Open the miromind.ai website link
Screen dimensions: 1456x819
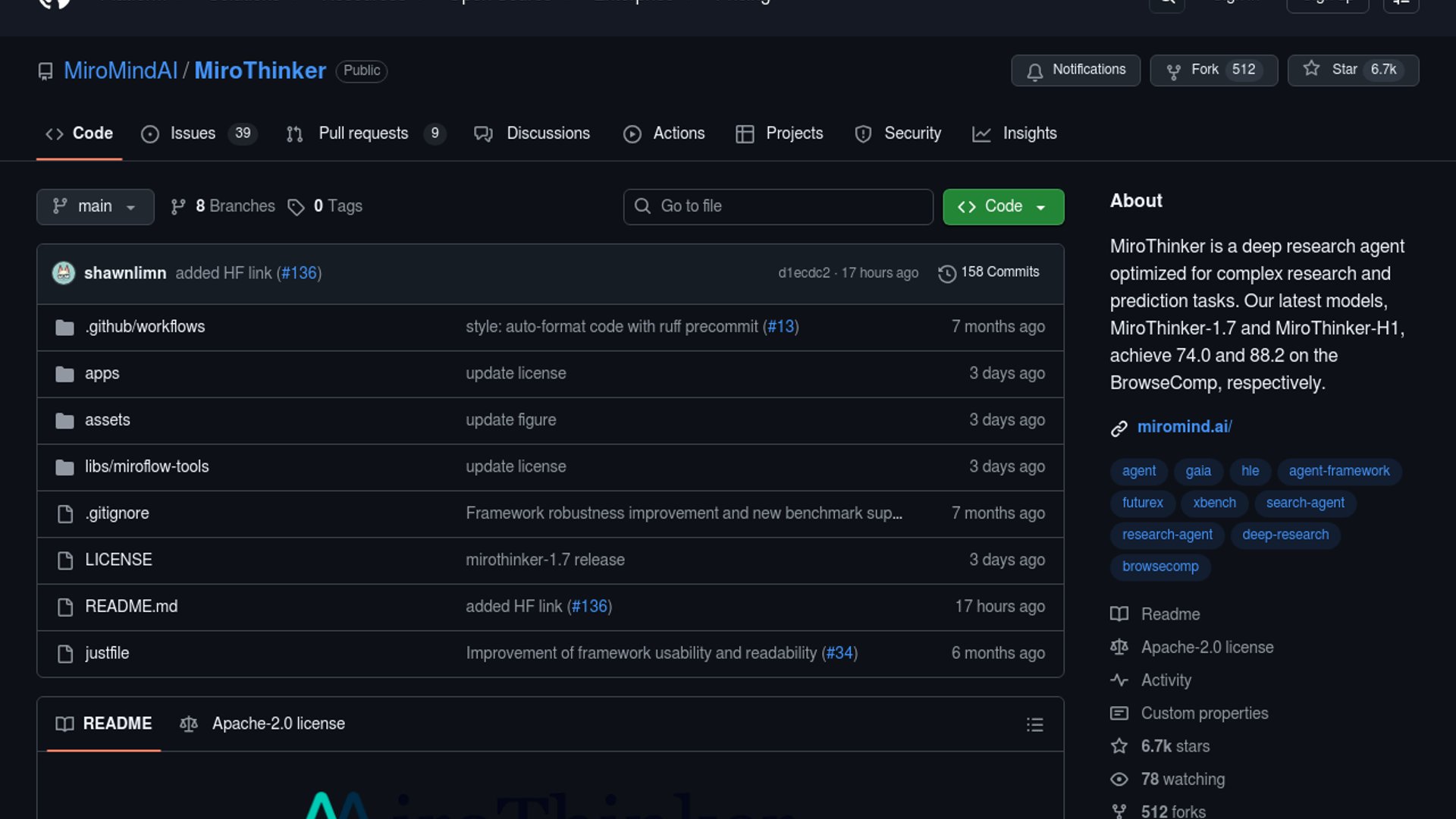click(1184, 427)
